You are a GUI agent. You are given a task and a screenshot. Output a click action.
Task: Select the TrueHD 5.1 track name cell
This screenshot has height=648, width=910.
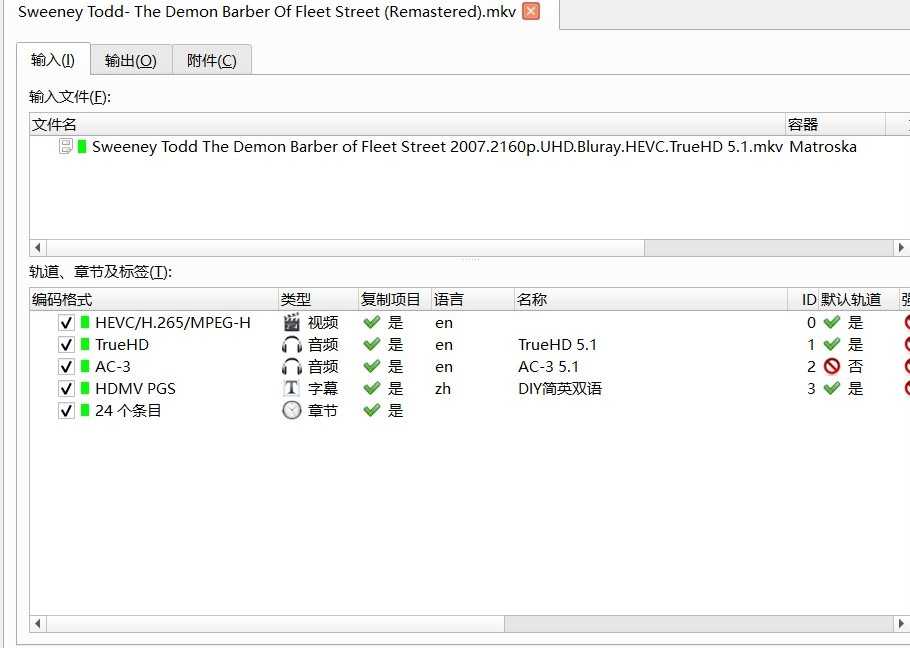pyautogui.click(x=557, y=345)
